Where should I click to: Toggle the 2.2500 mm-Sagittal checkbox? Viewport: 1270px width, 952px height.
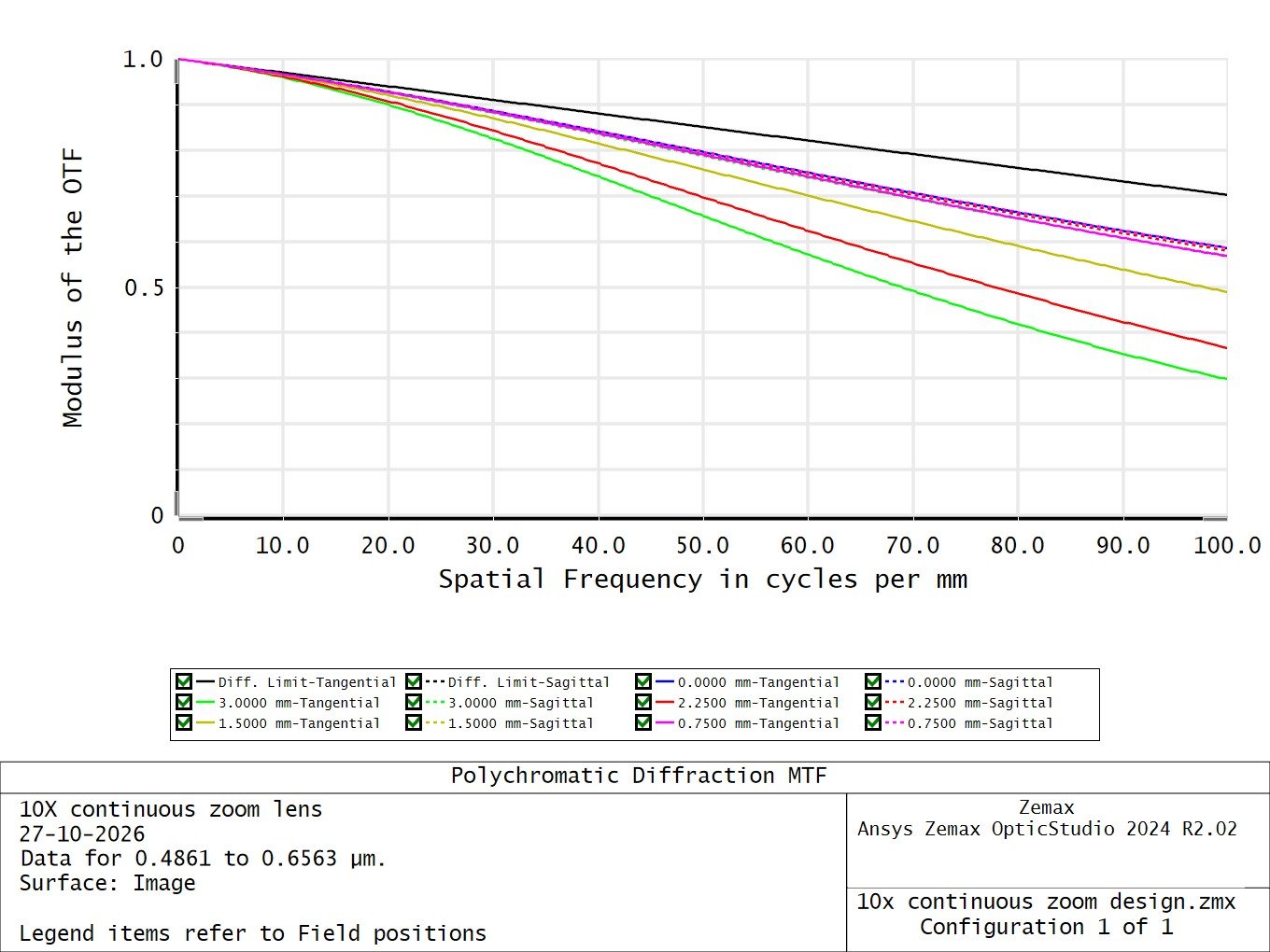coord(873,703)
